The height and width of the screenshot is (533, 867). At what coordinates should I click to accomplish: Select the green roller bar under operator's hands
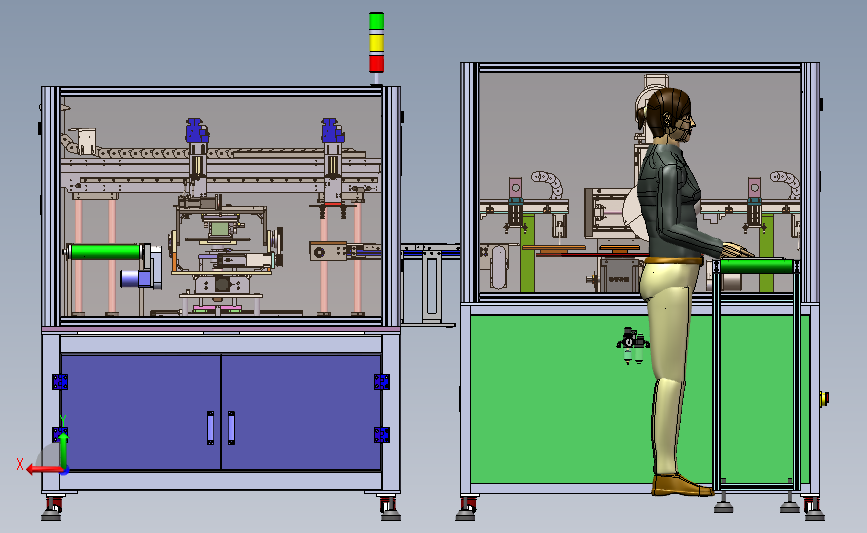(x=756, y=266)
